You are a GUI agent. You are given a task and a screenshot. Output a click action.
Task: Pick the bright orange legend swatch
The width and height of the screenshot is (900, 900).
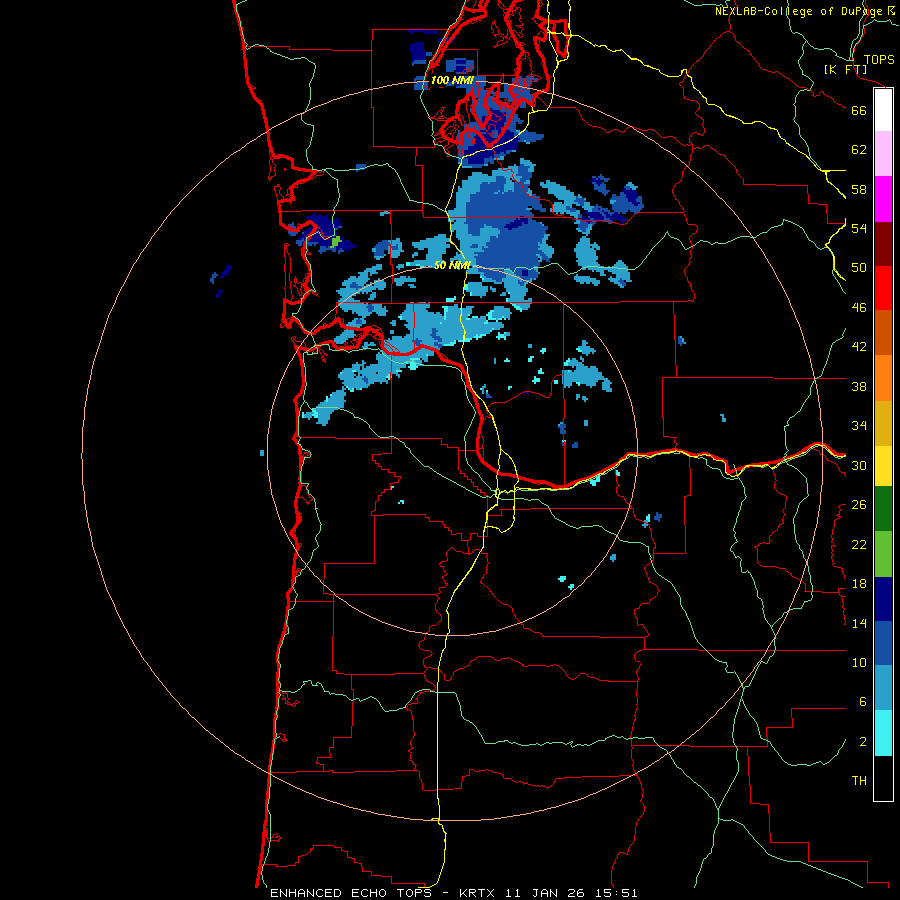coord(883,378)
